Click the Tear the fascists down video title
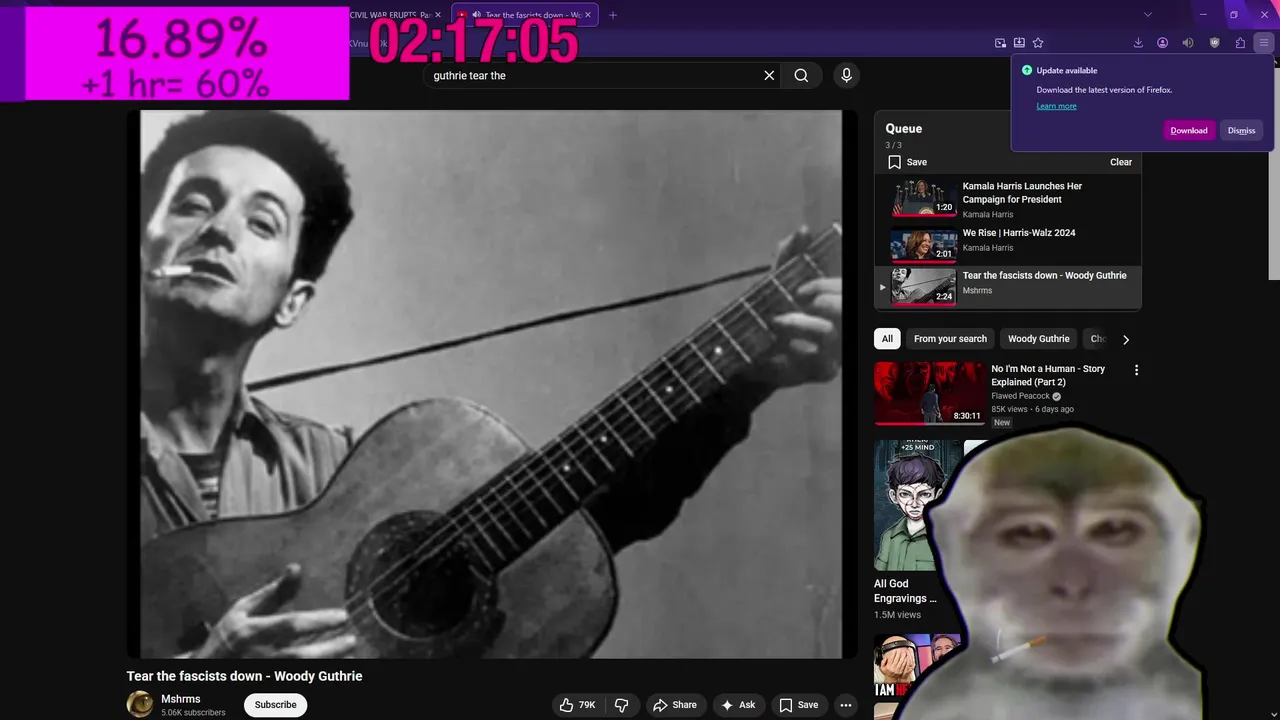The width and height of the screenshot is (1280, 720). point(244,676)
